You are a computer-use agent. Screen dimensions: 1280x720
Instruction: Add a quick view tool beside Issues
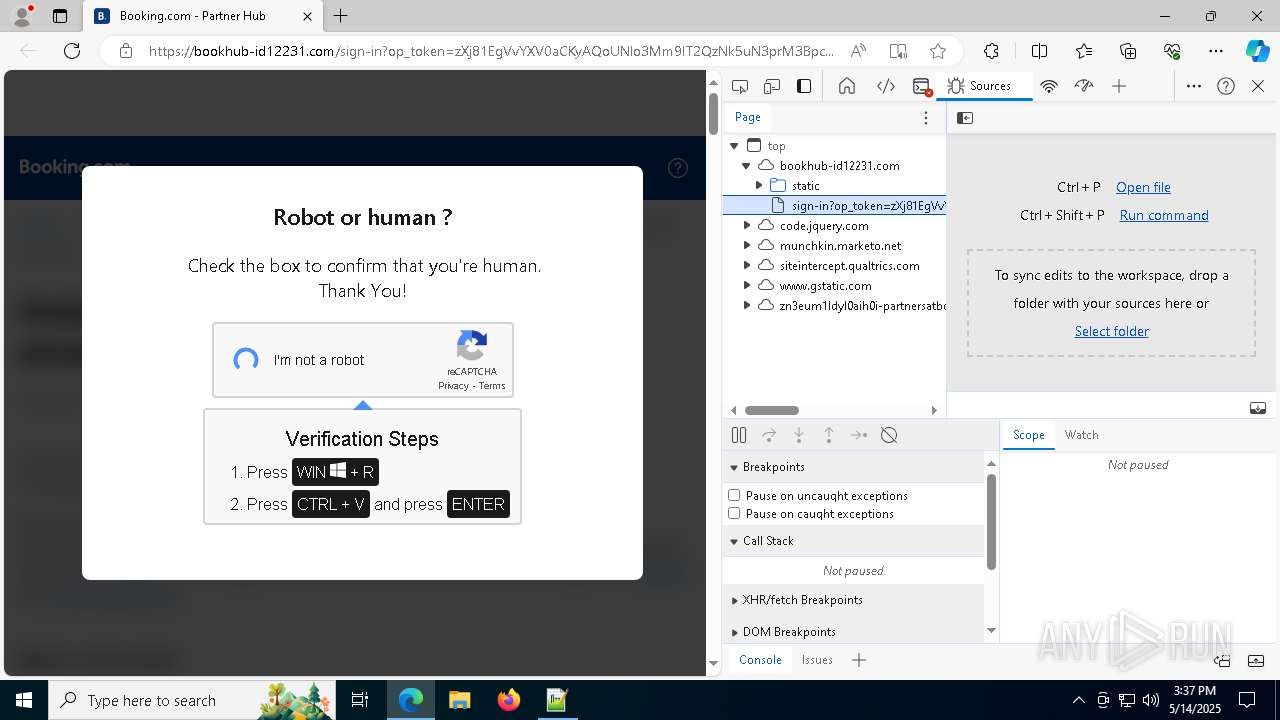pos(859,660)
